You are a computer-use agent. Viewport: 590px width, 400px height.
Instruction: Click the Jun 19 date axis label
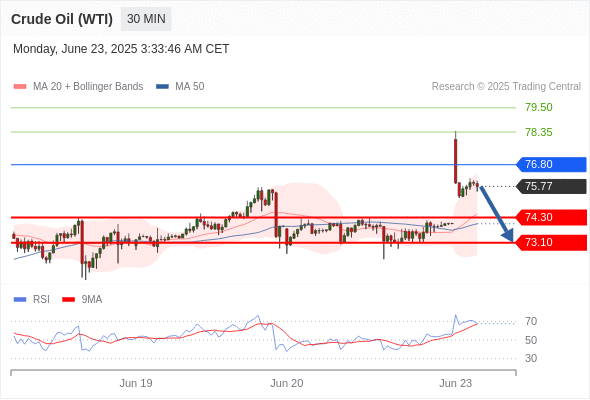(136, 383)
